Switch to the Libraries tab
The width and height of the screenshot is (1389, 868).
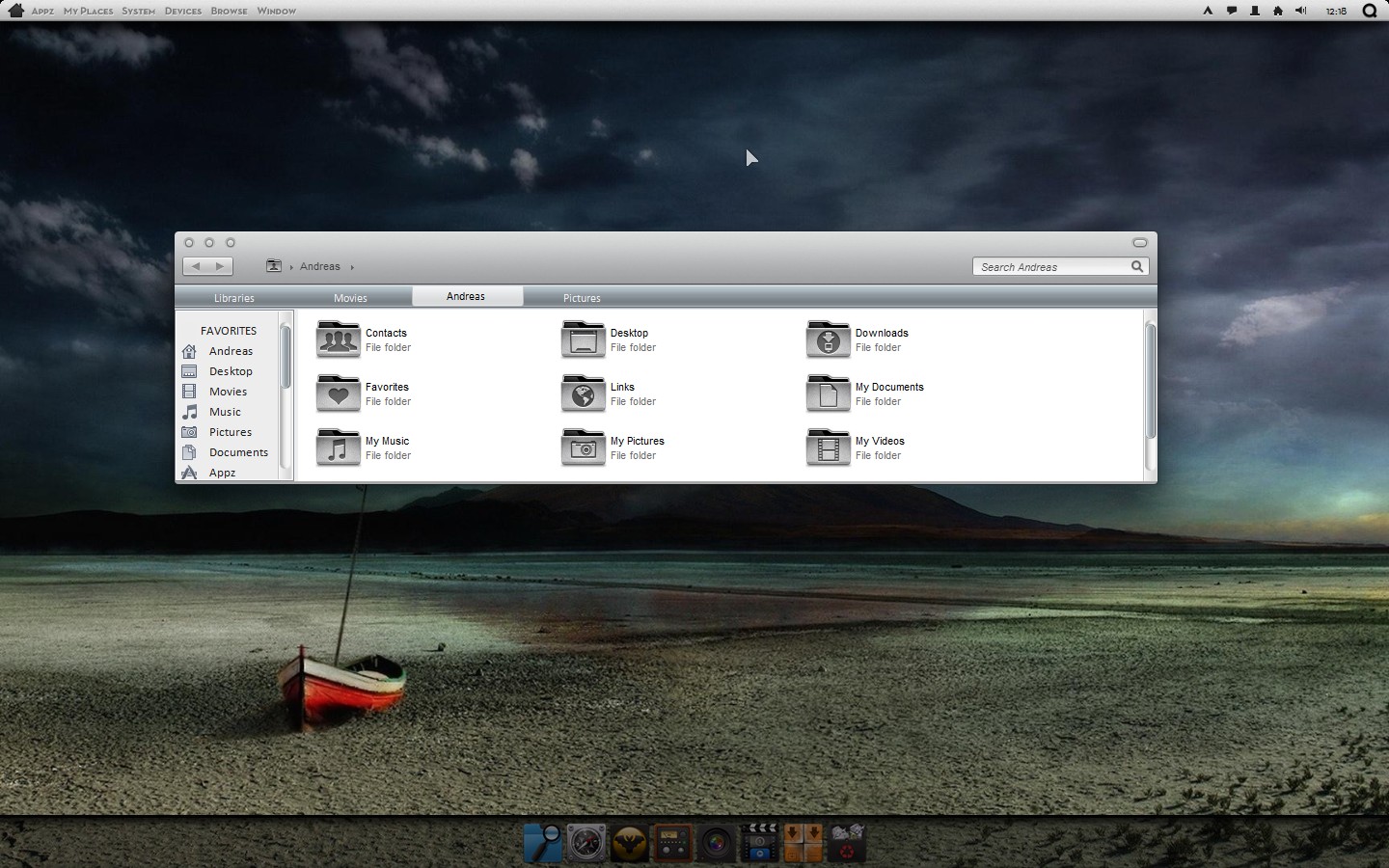click(234, 298)
